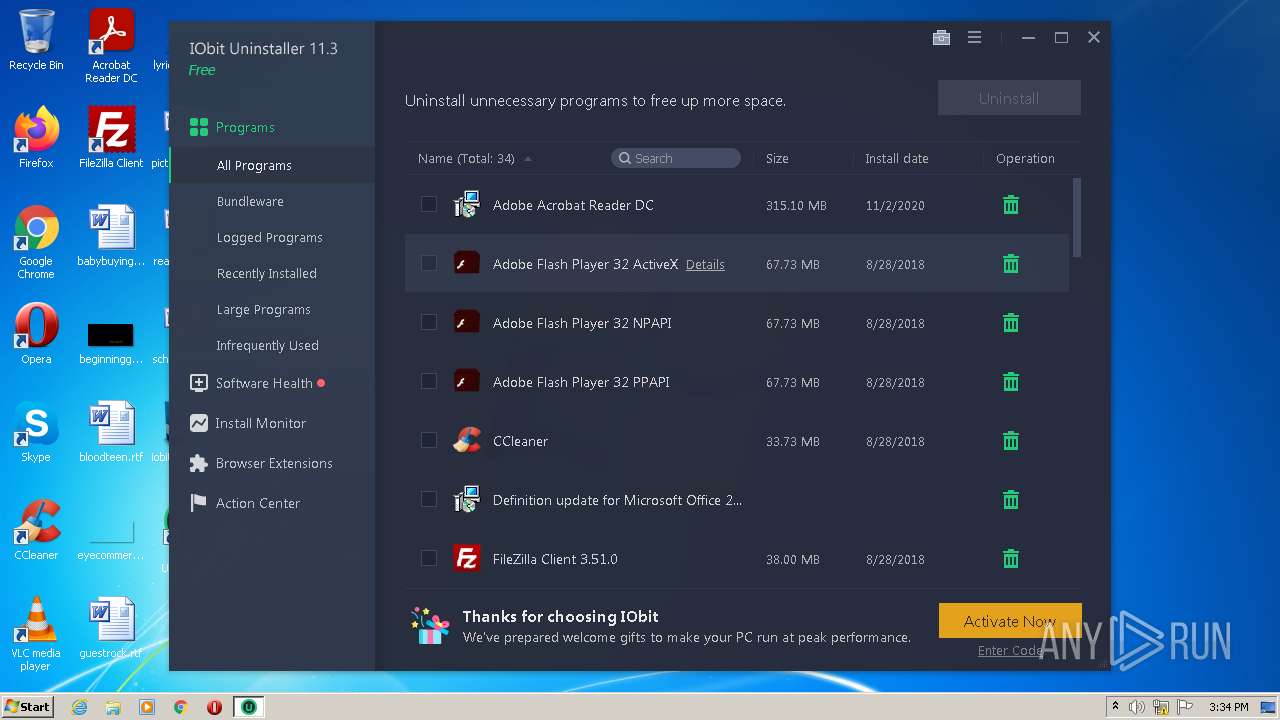Check the Adobe Flash Player 32 NPAPI checkbox

(429, 322)
